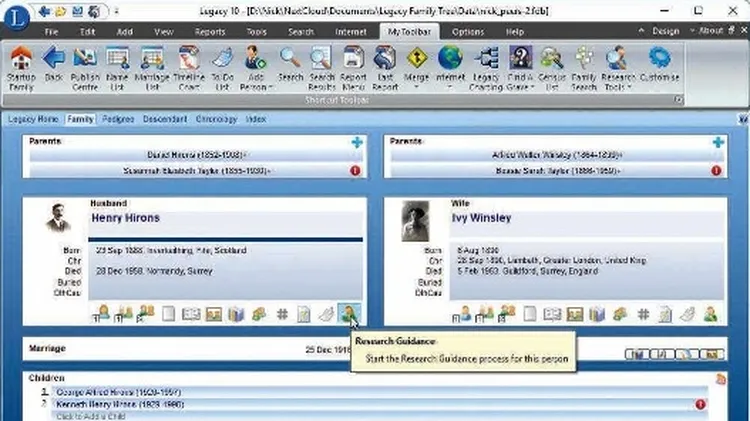This screenshot has height=421, width=750.
Task: Open the Tools menu
Action: point(256,32)
